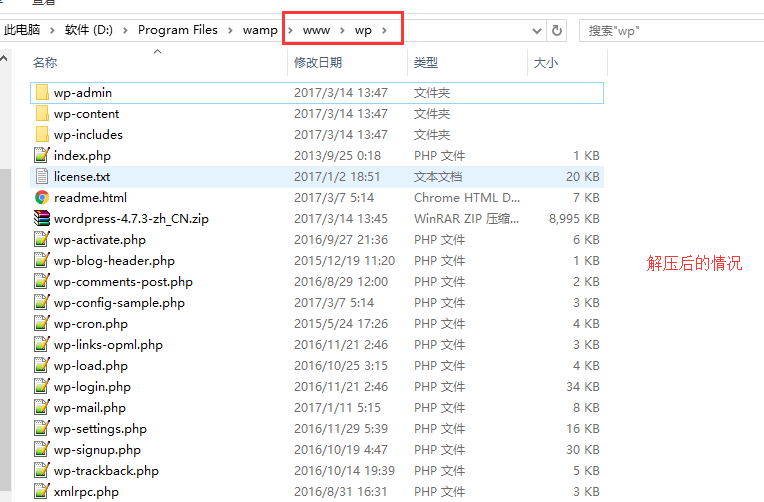Click the 搜索"wp" search box

[672, 31]
